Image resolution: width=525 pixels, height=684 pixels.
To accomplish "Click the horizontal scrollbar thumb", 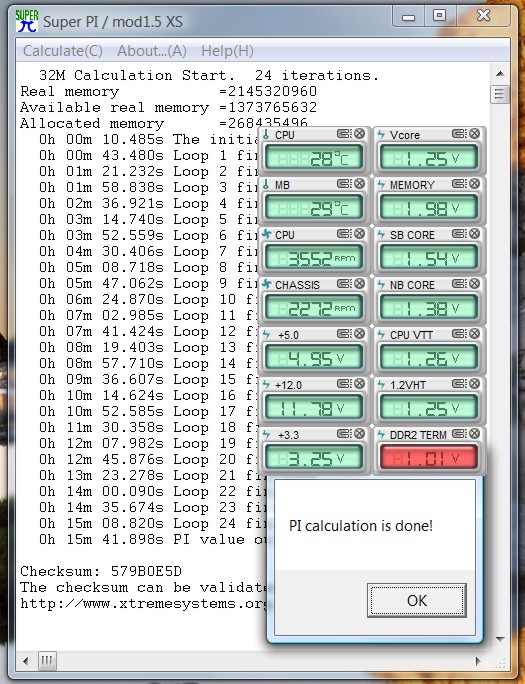I will pos(47,660).
